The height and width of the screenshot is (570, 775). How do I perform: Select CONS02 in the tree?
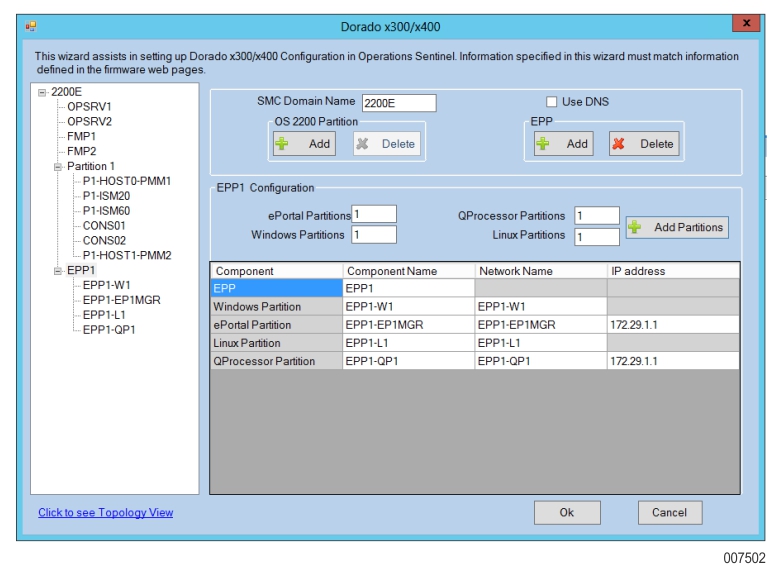point(104,240)
